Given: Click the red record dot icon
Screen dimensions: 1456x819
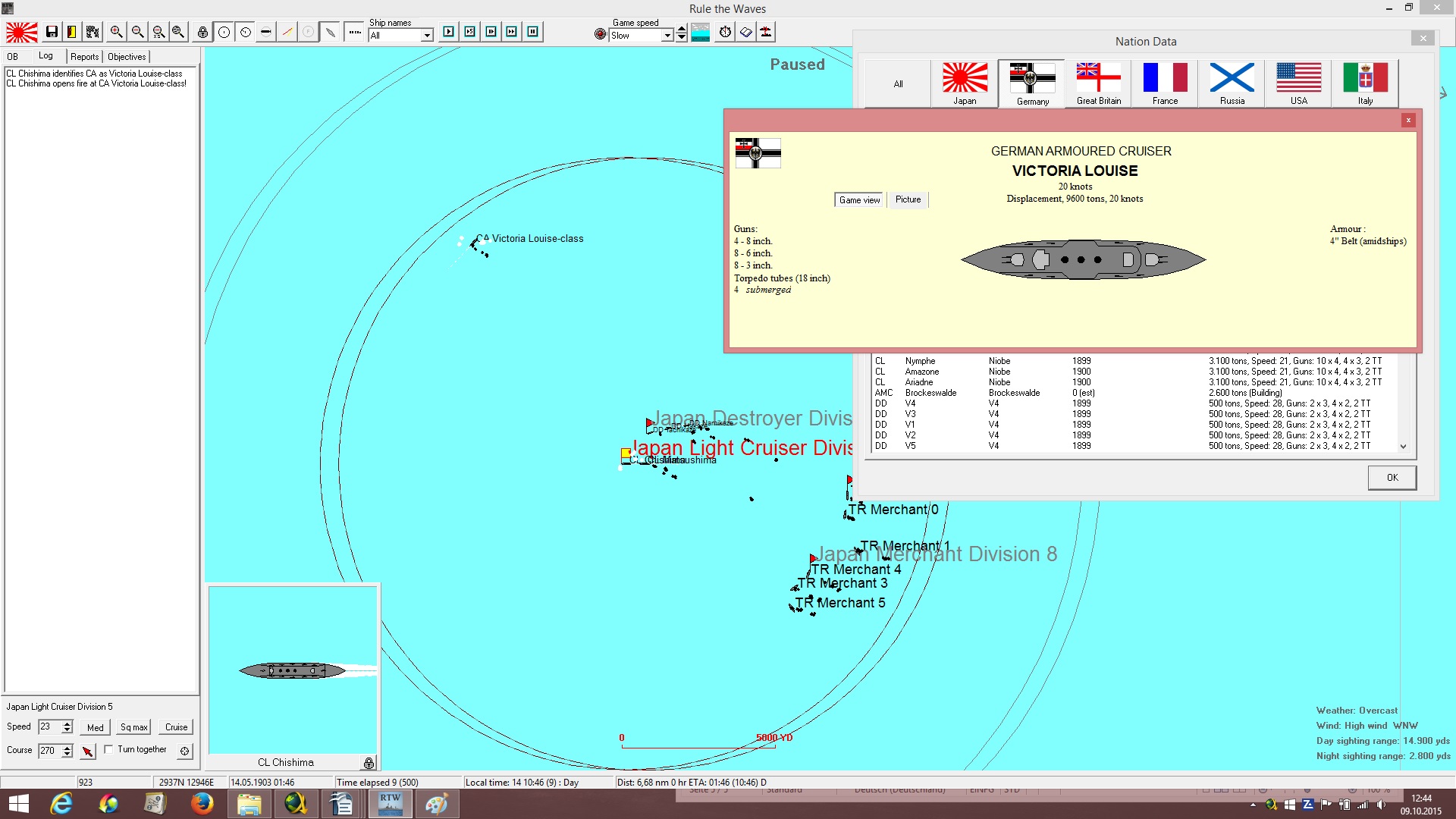Looking at the screenshot, I should [x=601, y=34].
